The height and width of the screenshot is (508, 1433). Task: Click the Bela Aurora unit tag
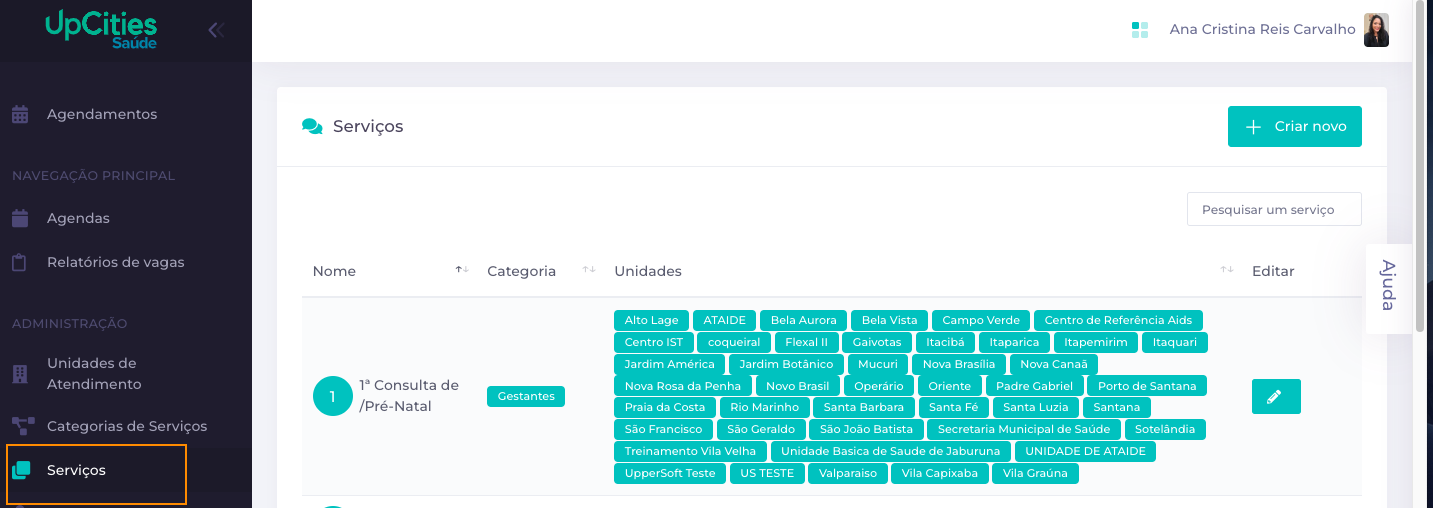point(804,320)
